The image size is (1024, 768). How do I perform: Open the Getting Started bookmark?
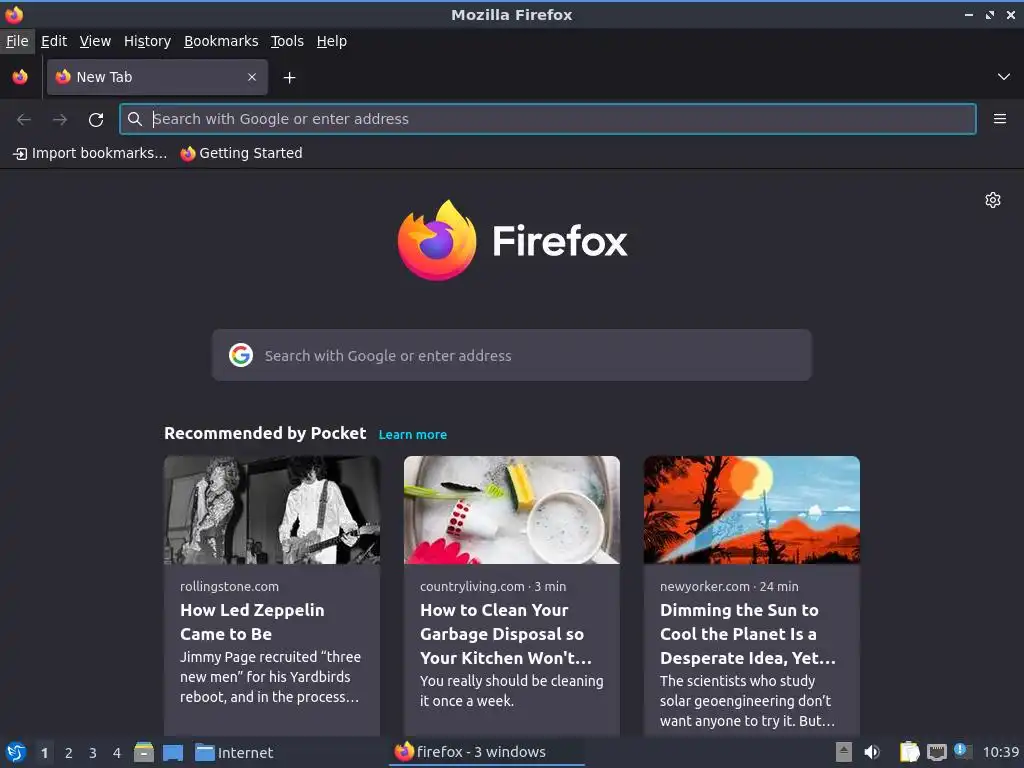(x=242, y=153)
